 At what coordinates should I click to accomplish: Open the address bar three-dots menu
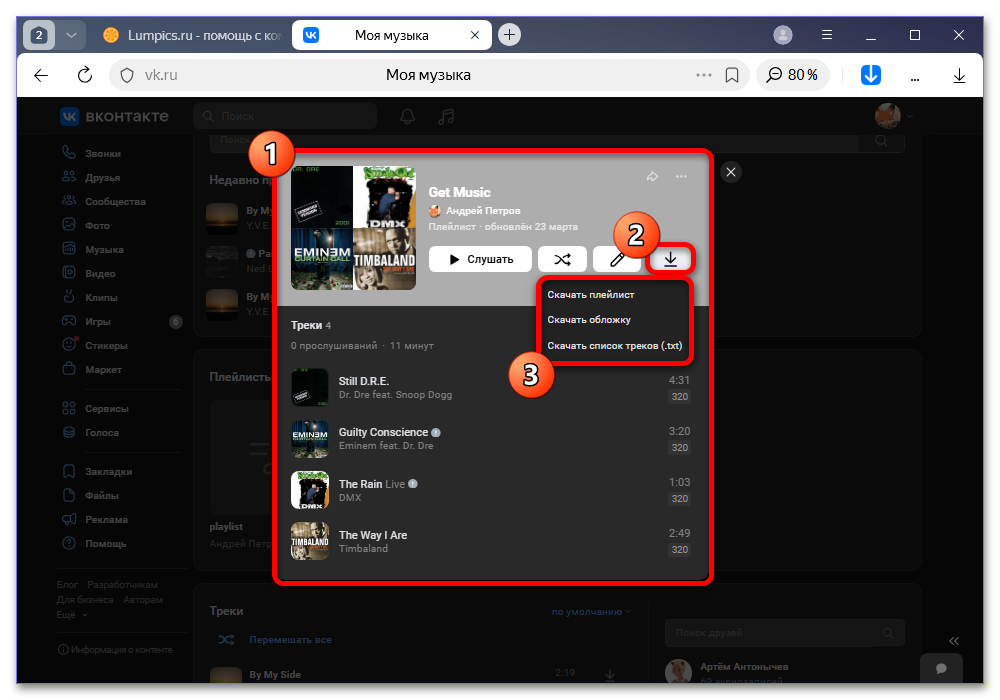point(703,75)
